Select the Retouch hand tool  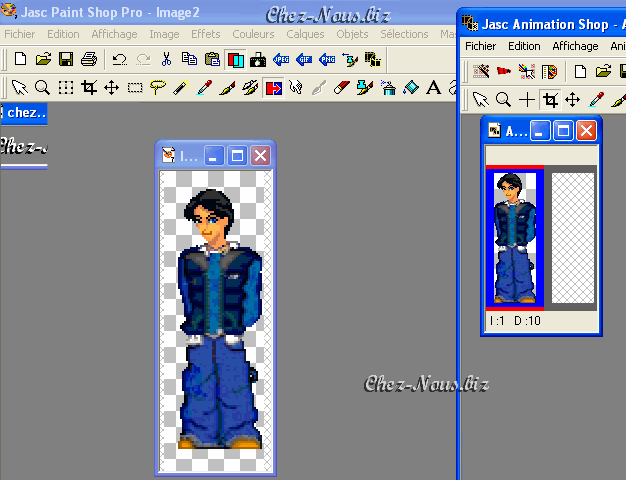click(296, 87)
